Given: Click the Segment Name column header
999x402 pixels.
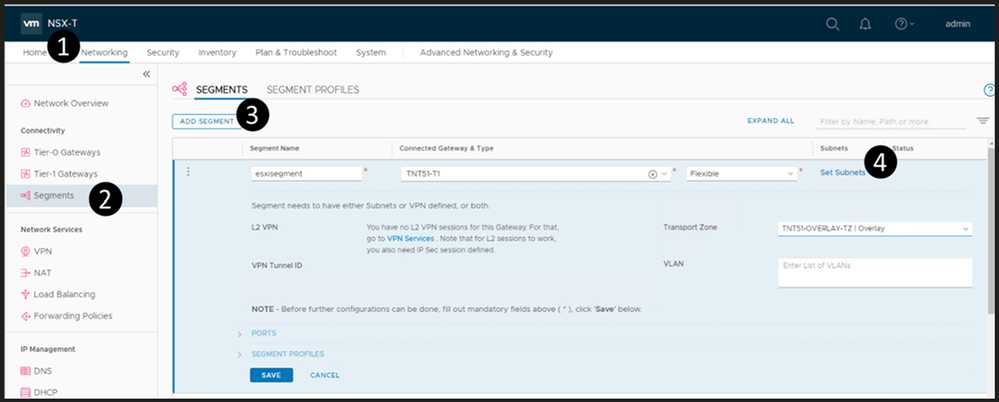Looking at the screenshot, I should (275, 148).
